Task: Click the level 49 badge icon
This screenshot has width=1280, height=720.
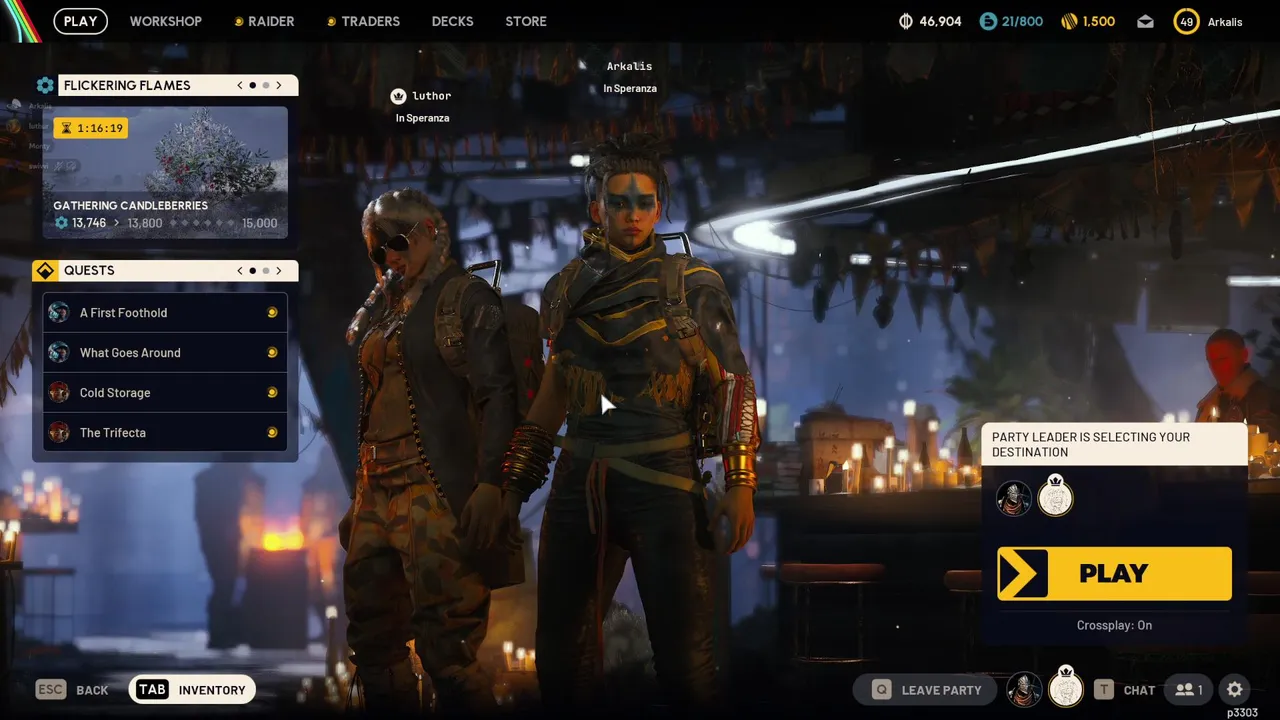Action: tap(1187, 21)
